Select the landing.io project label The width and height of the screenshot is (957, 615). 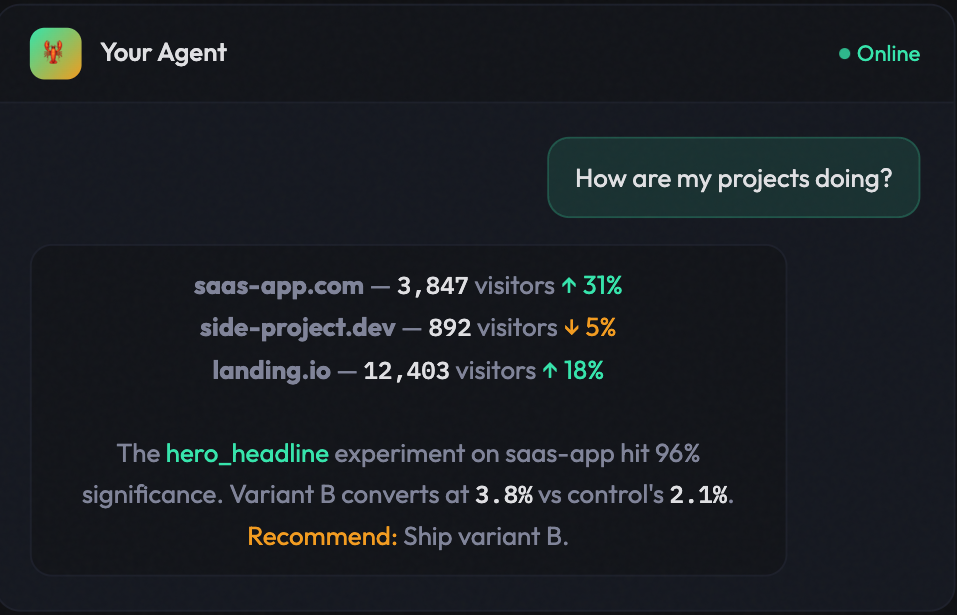270,370
